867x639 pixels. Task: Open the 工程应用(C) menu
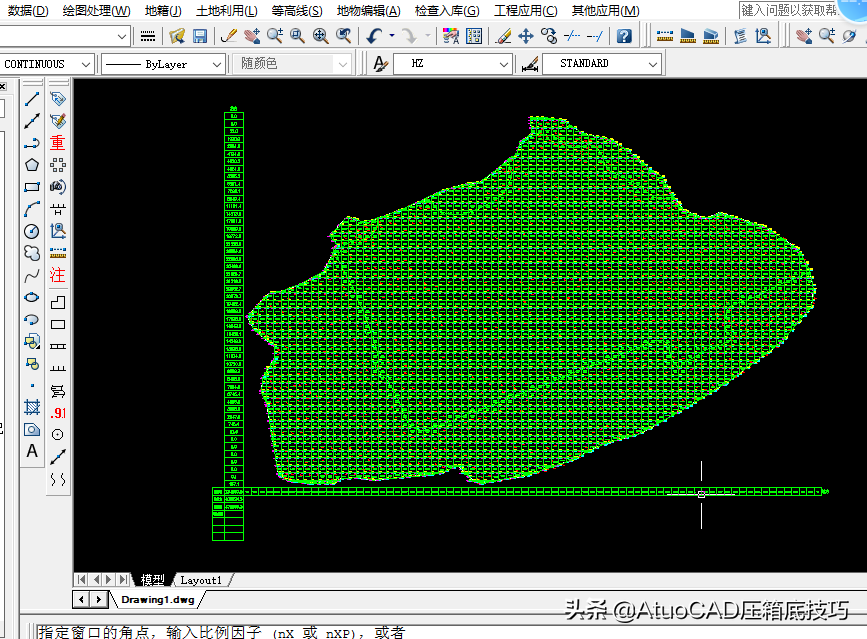525,11
